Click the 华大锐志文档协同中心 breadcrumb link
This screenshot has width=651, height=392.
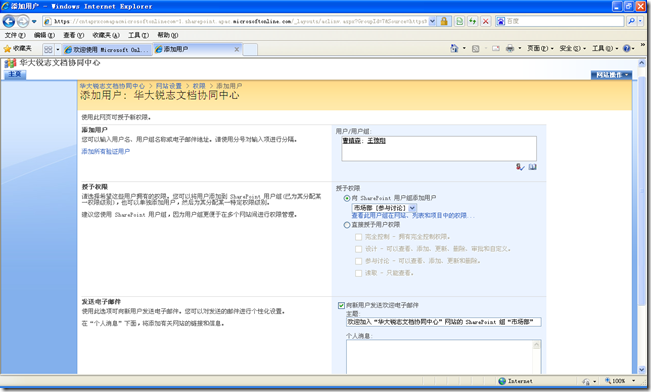tap(113, 86)
